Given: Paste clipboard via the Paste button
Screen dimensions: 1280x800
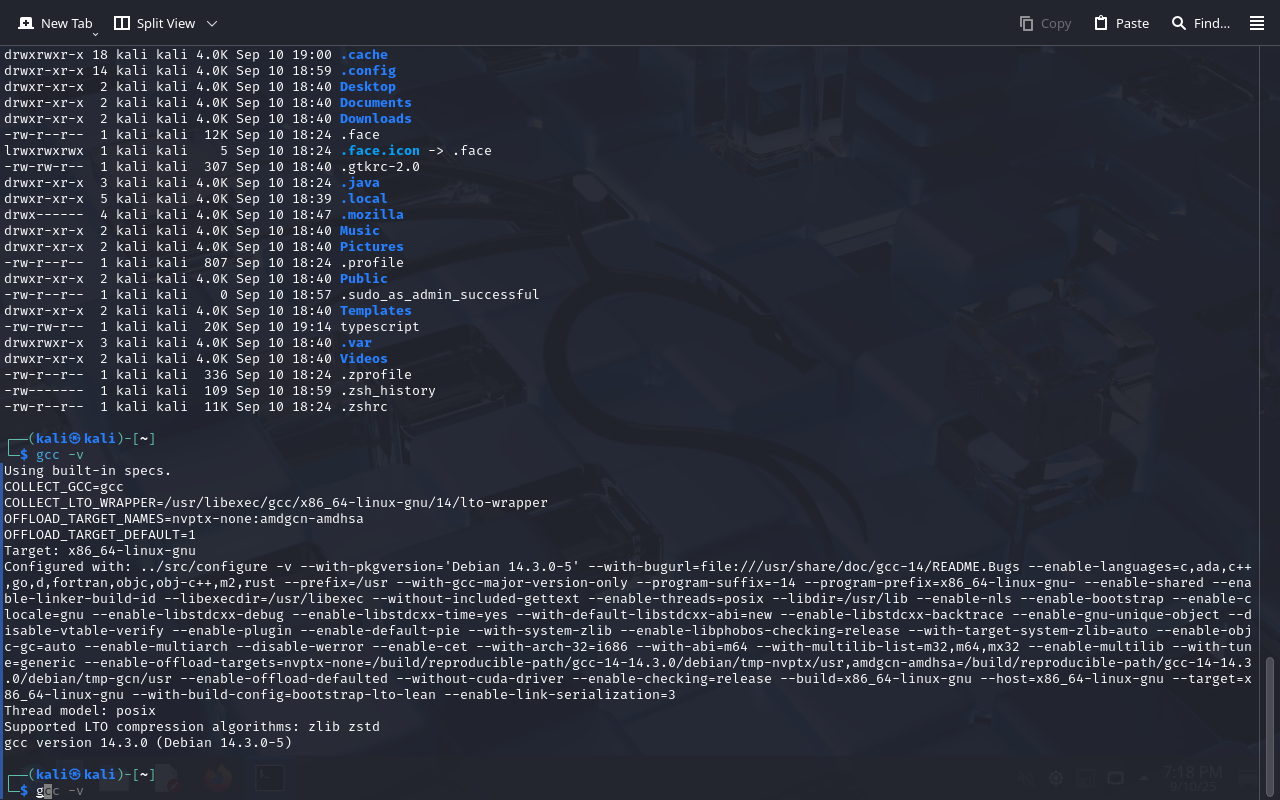Looking at the screenshot, I should click(1121, 23).
